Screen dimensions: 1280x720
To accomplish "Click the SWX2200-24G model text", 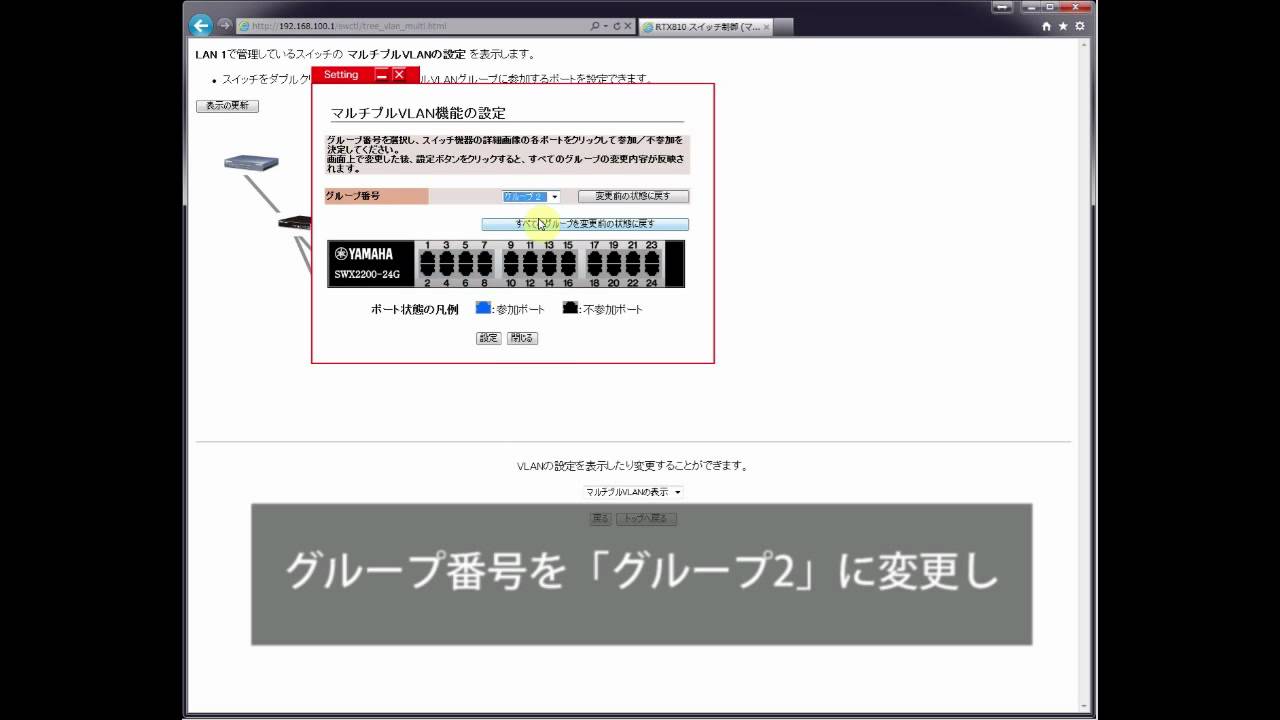I will (367, 274).
